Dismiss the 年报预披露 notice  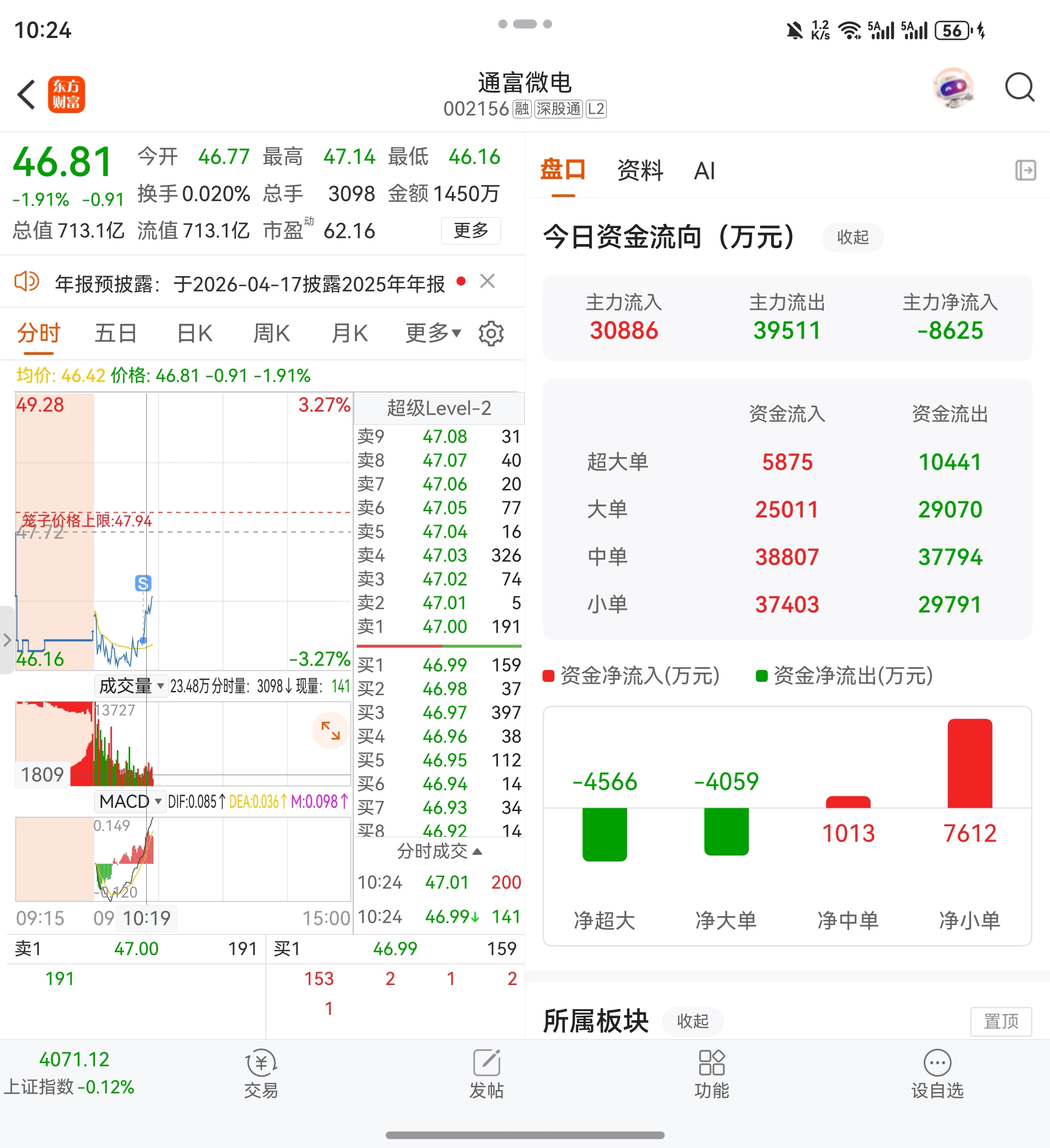pos(487,281)
